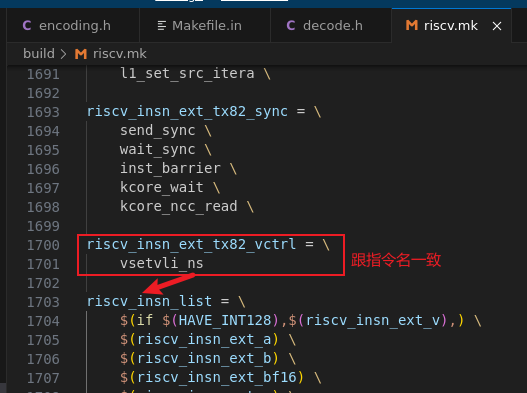Click on riscv_insn_ext_tx82_vctrl variable
The image size is (527, 393).
192,244
